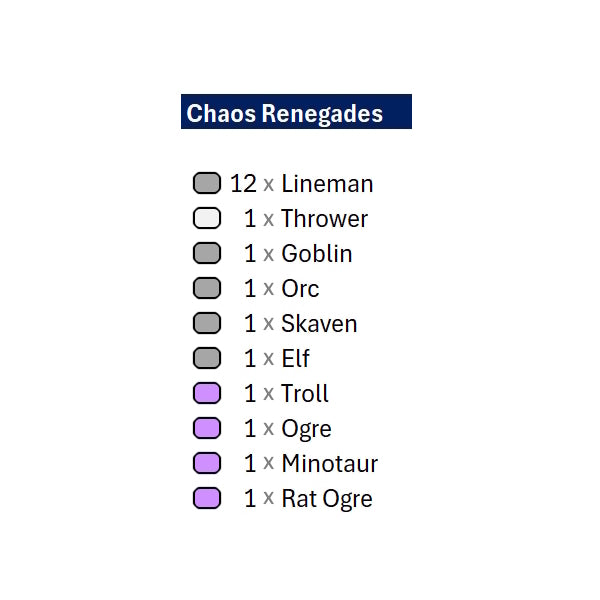Click the white swatch beside Thrower
This screenshot has height=600, width=600.
coord(207,218)
